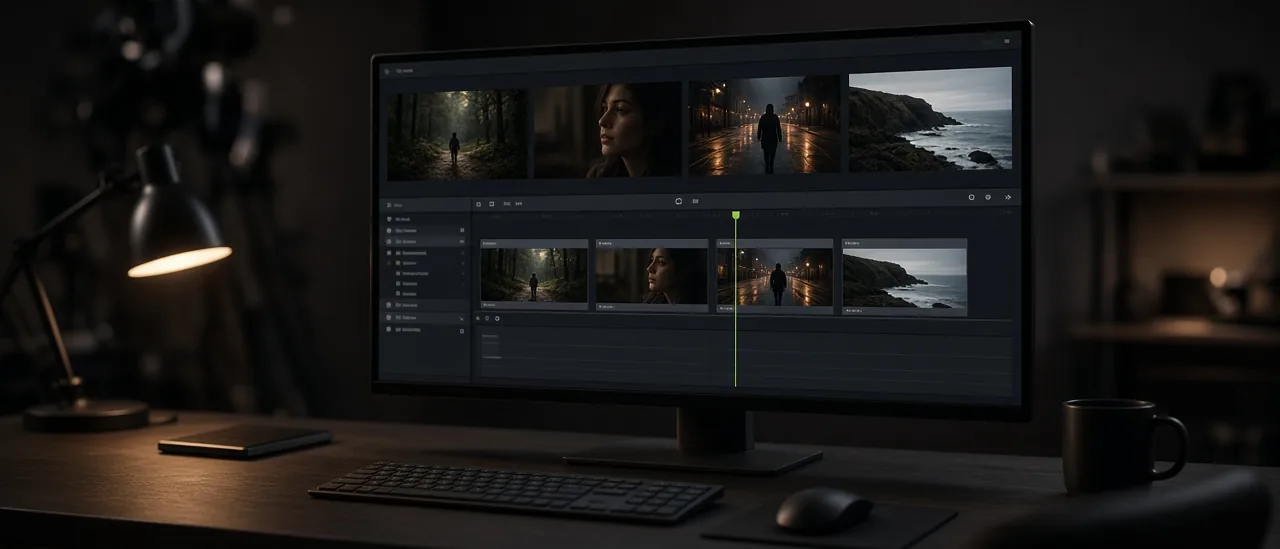This screenshot has width=1280, height=549.
Task: Click the highlighted row in the left sidebar
Action: [x=427, y=241]
